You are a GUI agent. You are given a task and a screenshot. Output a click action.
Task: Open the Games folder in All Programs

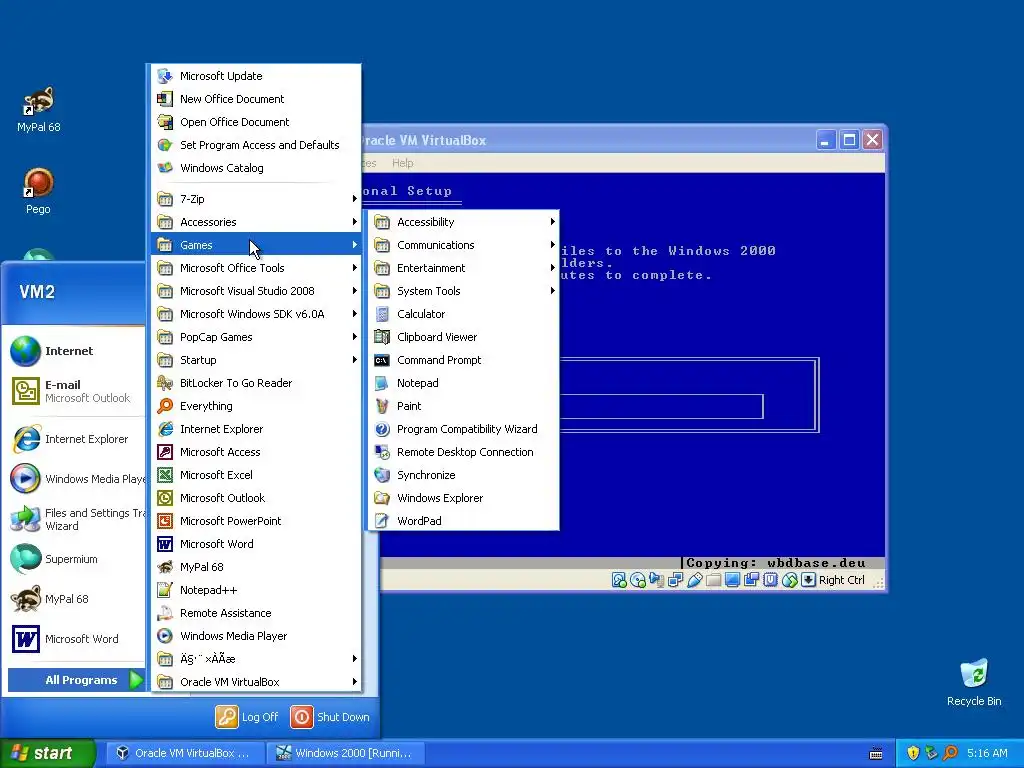click(x=256, y=245)
